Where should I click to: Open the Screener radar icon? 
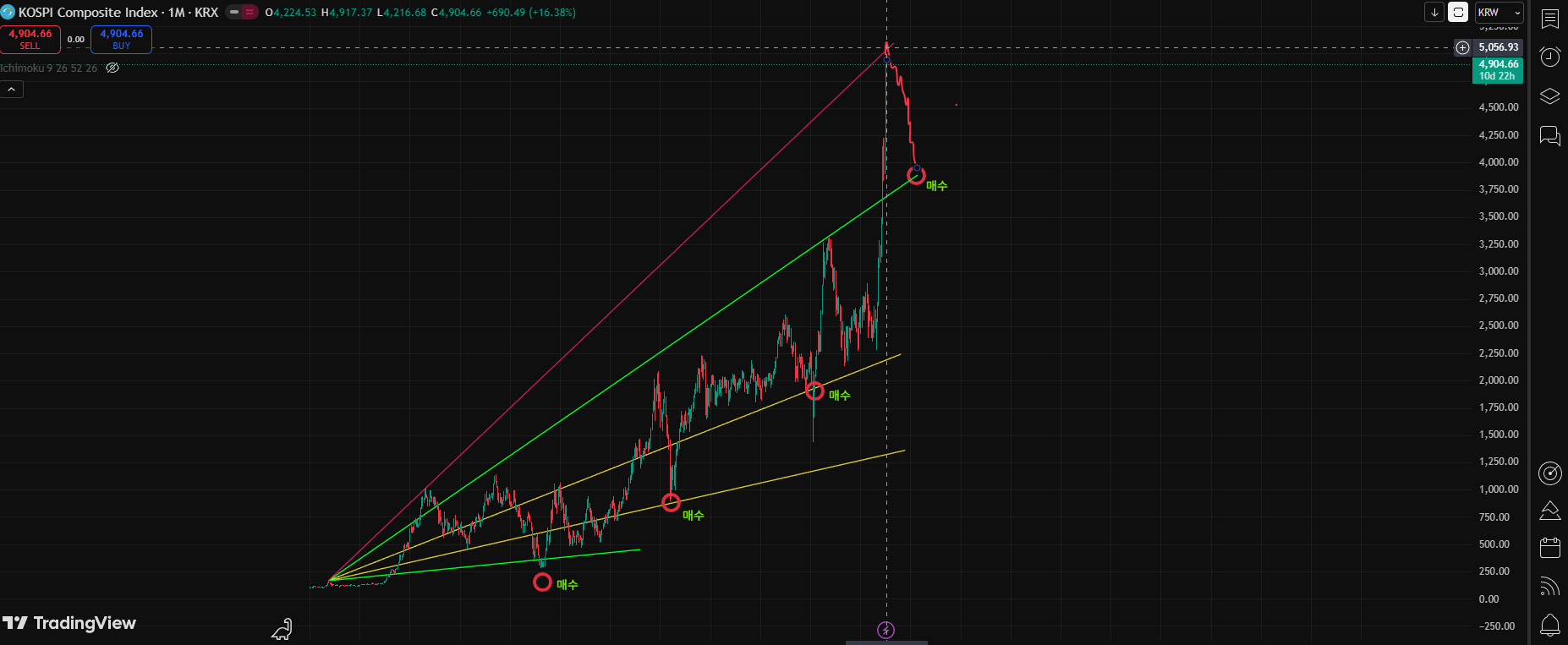pyautogui.click(x=1549, y=473)
